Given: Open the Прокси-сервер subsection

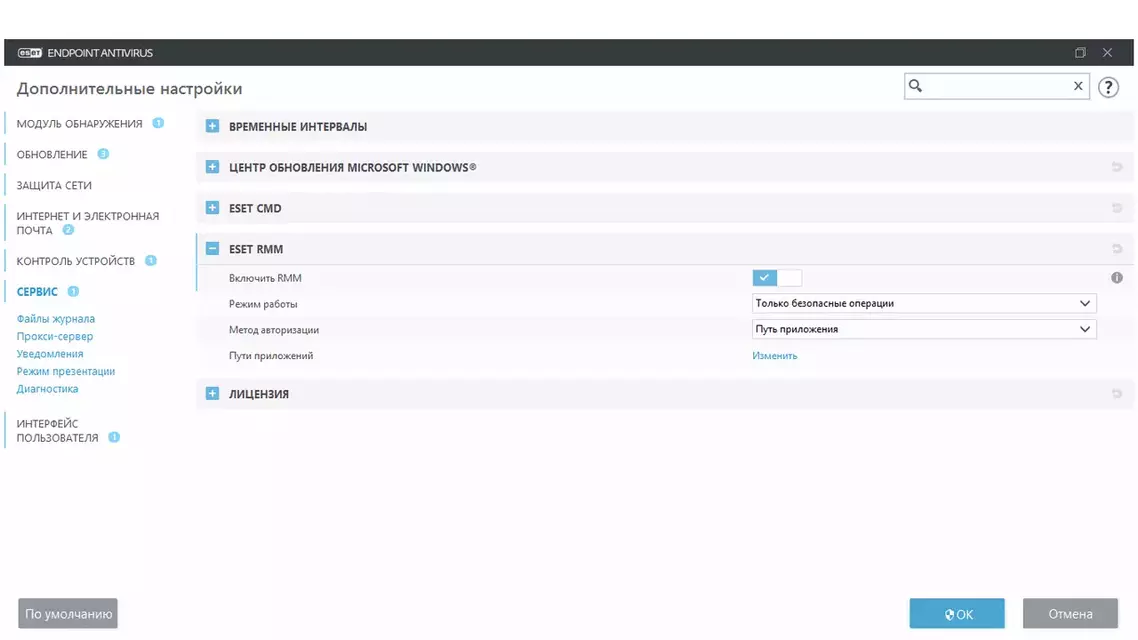Looking at the screenshot, I should pos(55,336).
